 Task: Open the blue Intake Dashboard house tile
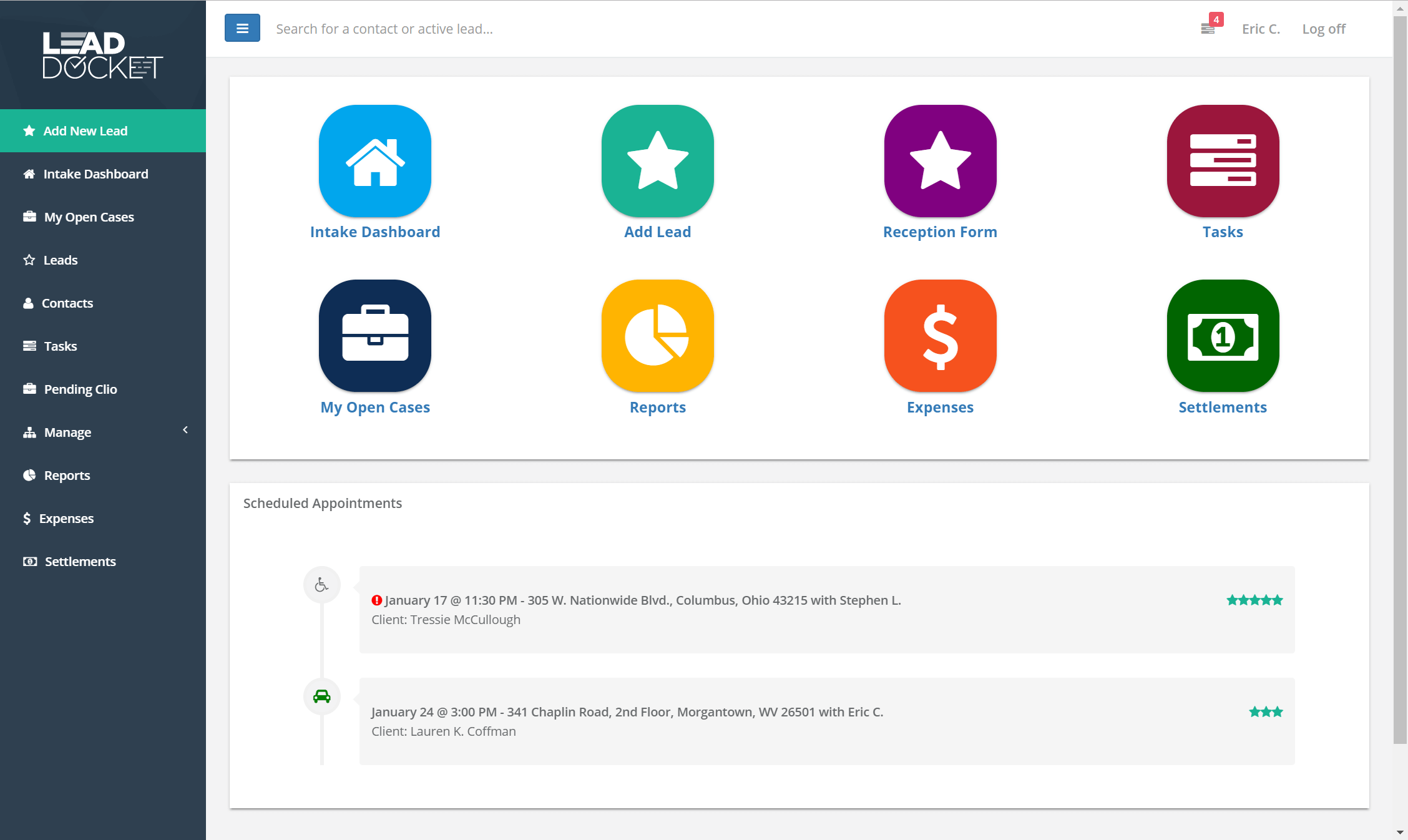(374, 161)
